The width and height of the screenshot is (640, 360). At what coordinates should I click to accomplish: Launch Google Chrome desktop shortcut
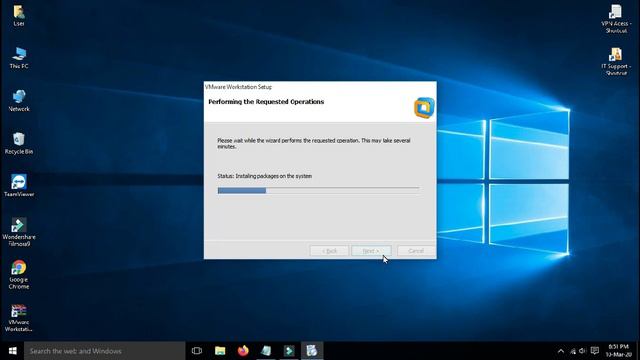tap(19, 275)
